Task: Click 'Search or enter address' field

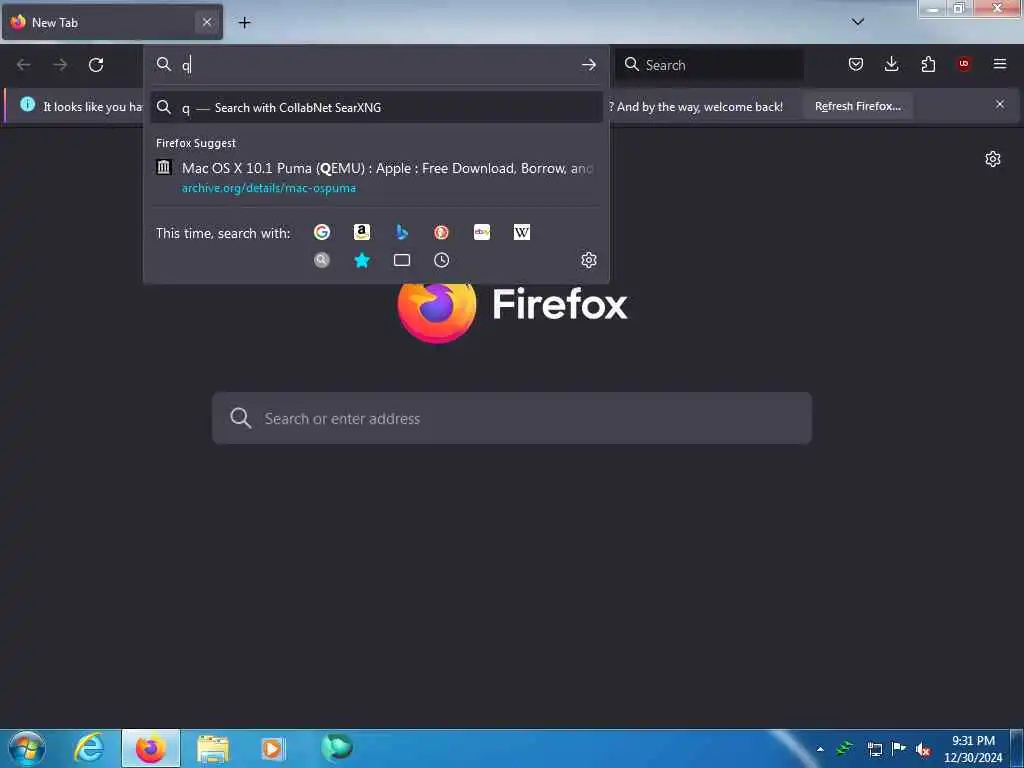Action: click(512, 418)
